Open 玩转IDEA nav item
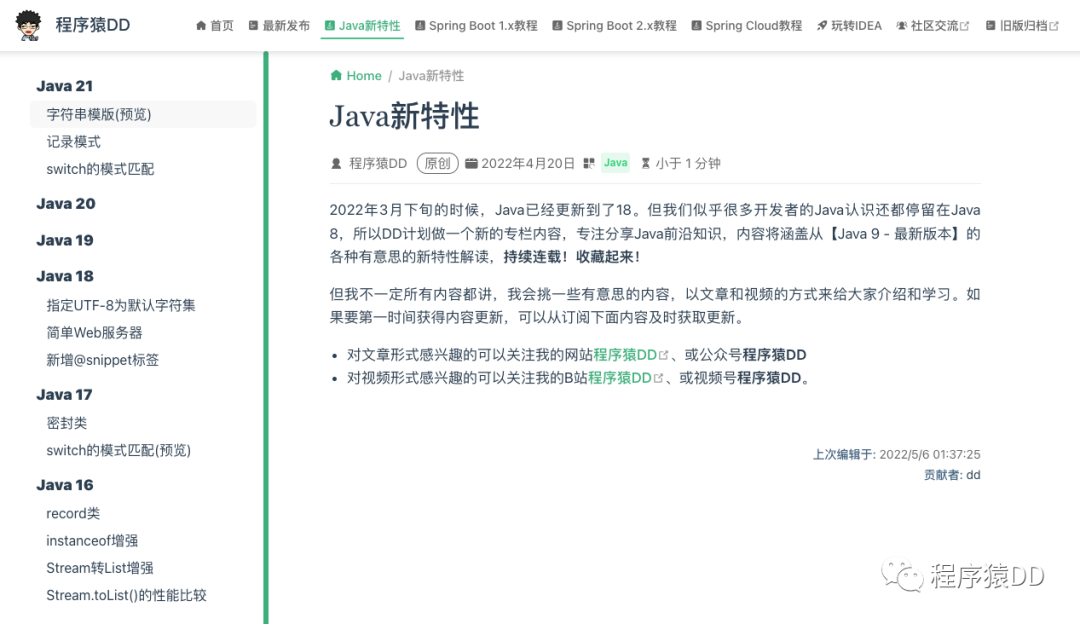The height and width of the screenshot is (624, 1080). pyautogui.click(x=849, y=25)
